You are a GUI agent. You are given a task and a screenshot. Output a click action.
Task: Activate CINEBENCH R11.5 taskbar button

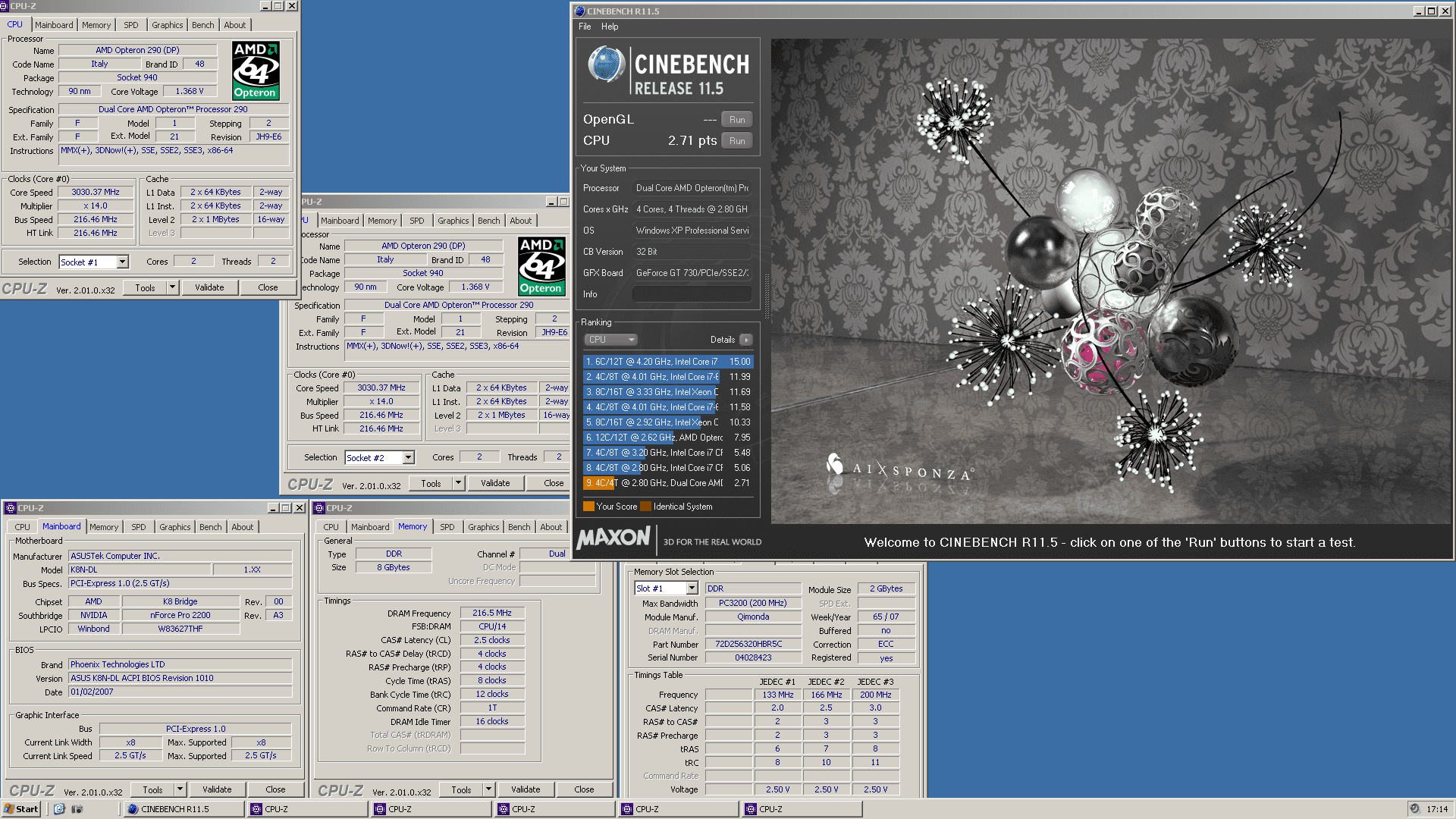click(184, 809)
